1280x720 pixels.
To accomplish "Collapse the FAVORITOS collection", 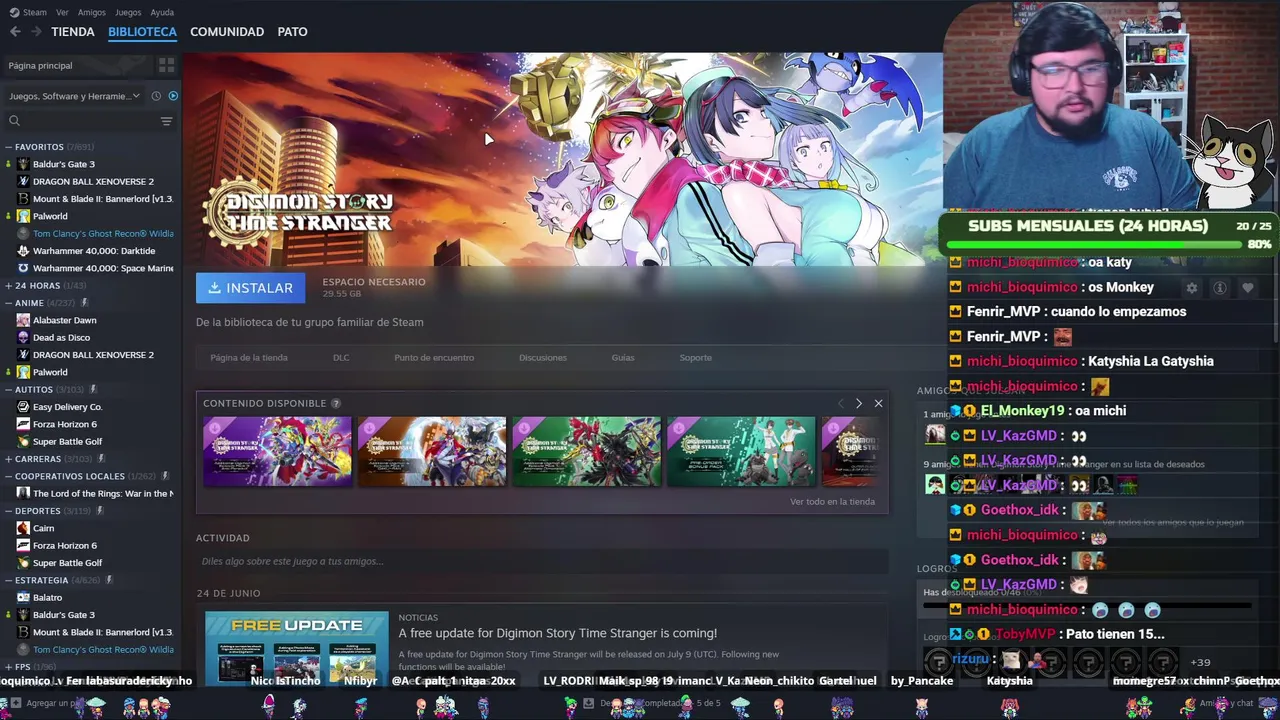I will tap(9, 147).
